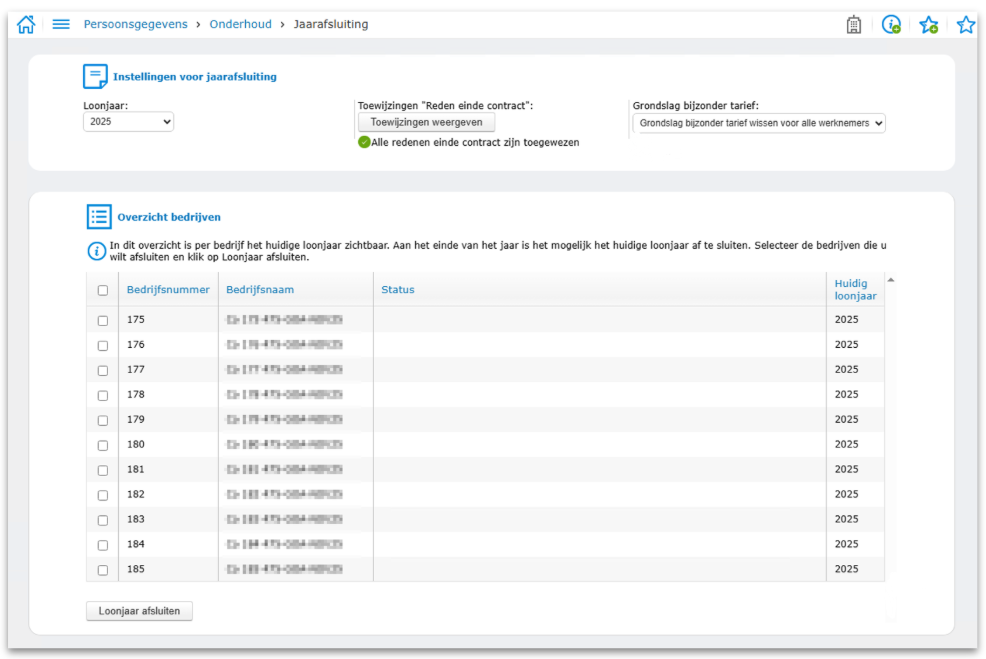Click the blurred company name in row 177
Screen dimensions: 986x659
pyautogui.click(x=284, y=369)
